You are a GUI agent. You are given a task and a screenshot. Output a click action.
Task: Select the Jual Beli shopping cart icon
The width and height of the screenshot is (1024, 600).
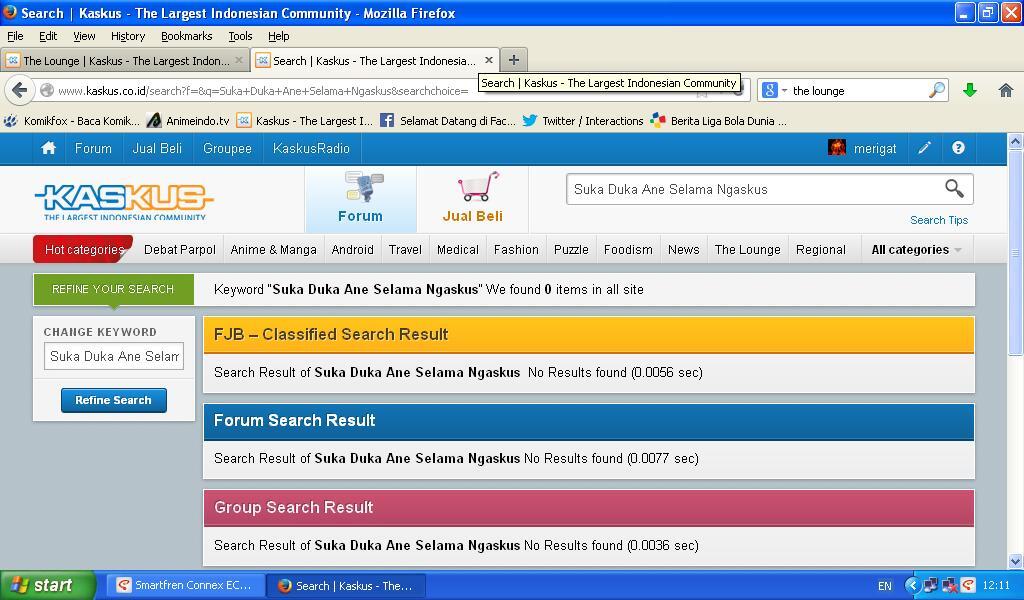tap(479, 187)
